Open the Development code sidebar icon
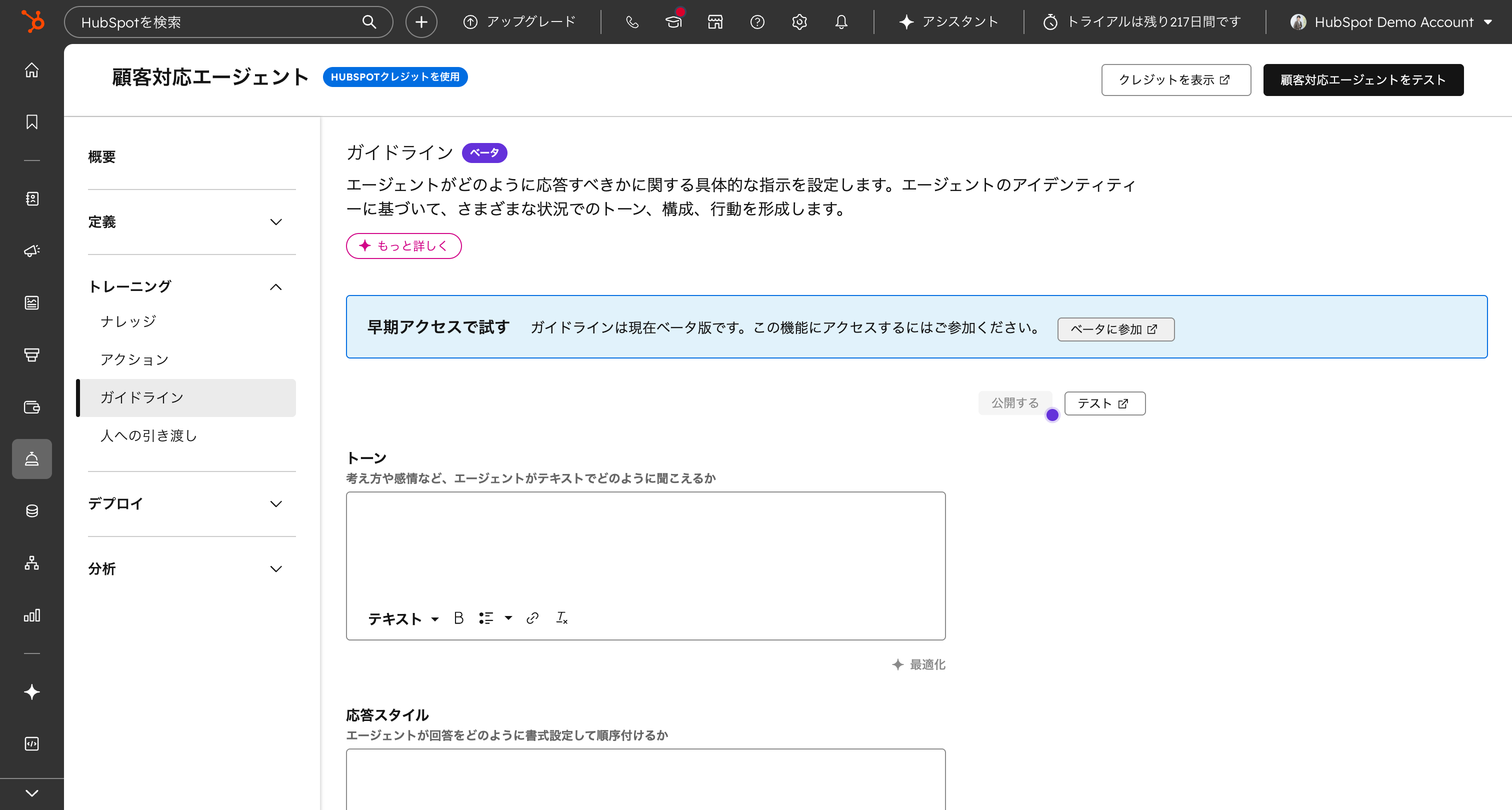 (31, 743)
